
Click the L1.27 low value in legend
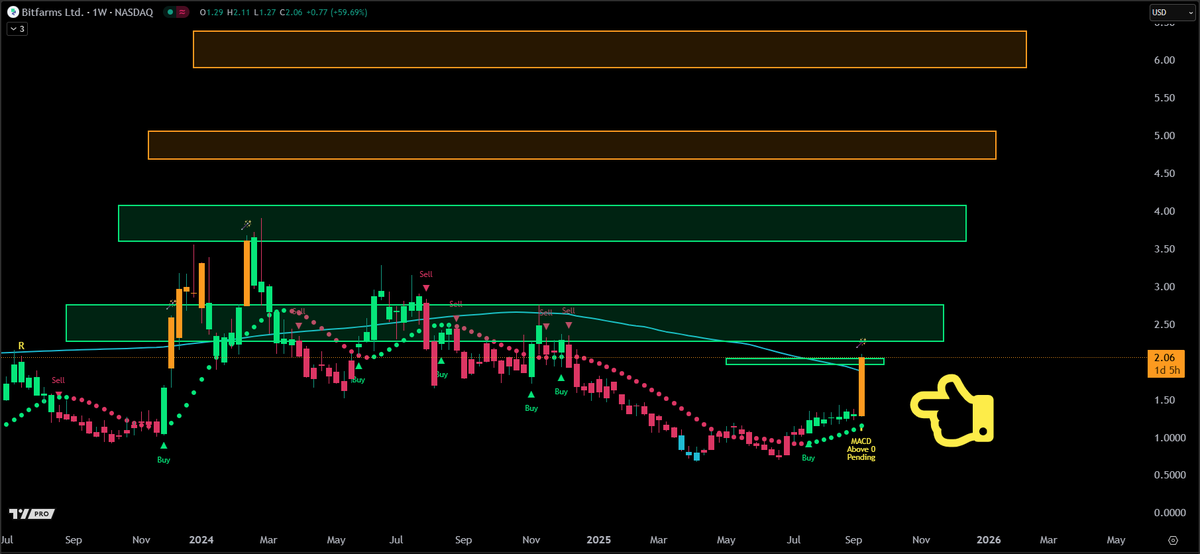[263, 13]
